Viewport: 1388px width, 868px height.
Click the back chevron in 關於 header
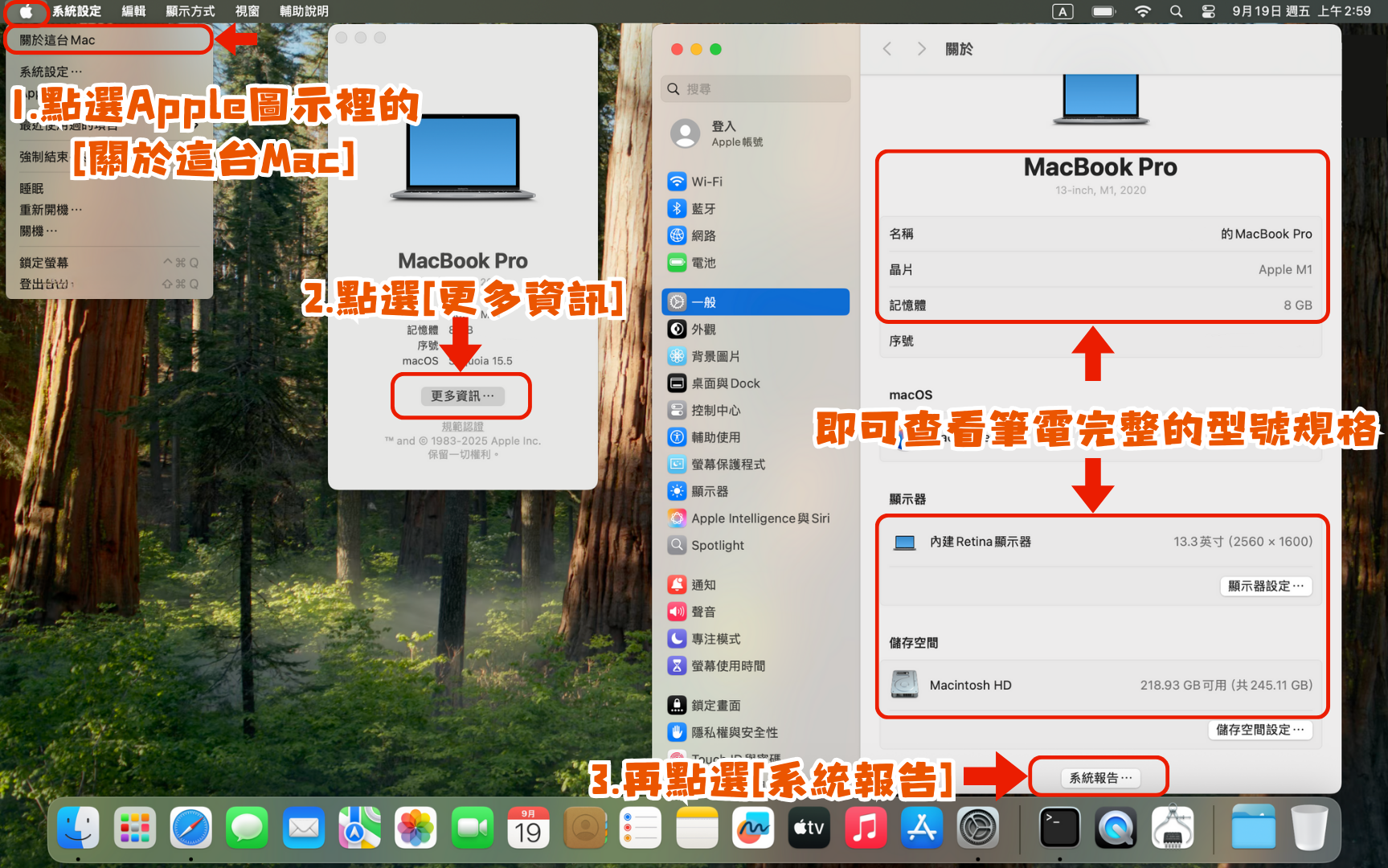(x=887, y=49)
